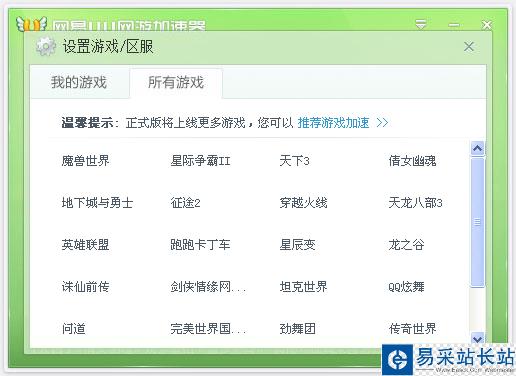
Task: Select 坦克世界 from all games
Action: point(303,287)
